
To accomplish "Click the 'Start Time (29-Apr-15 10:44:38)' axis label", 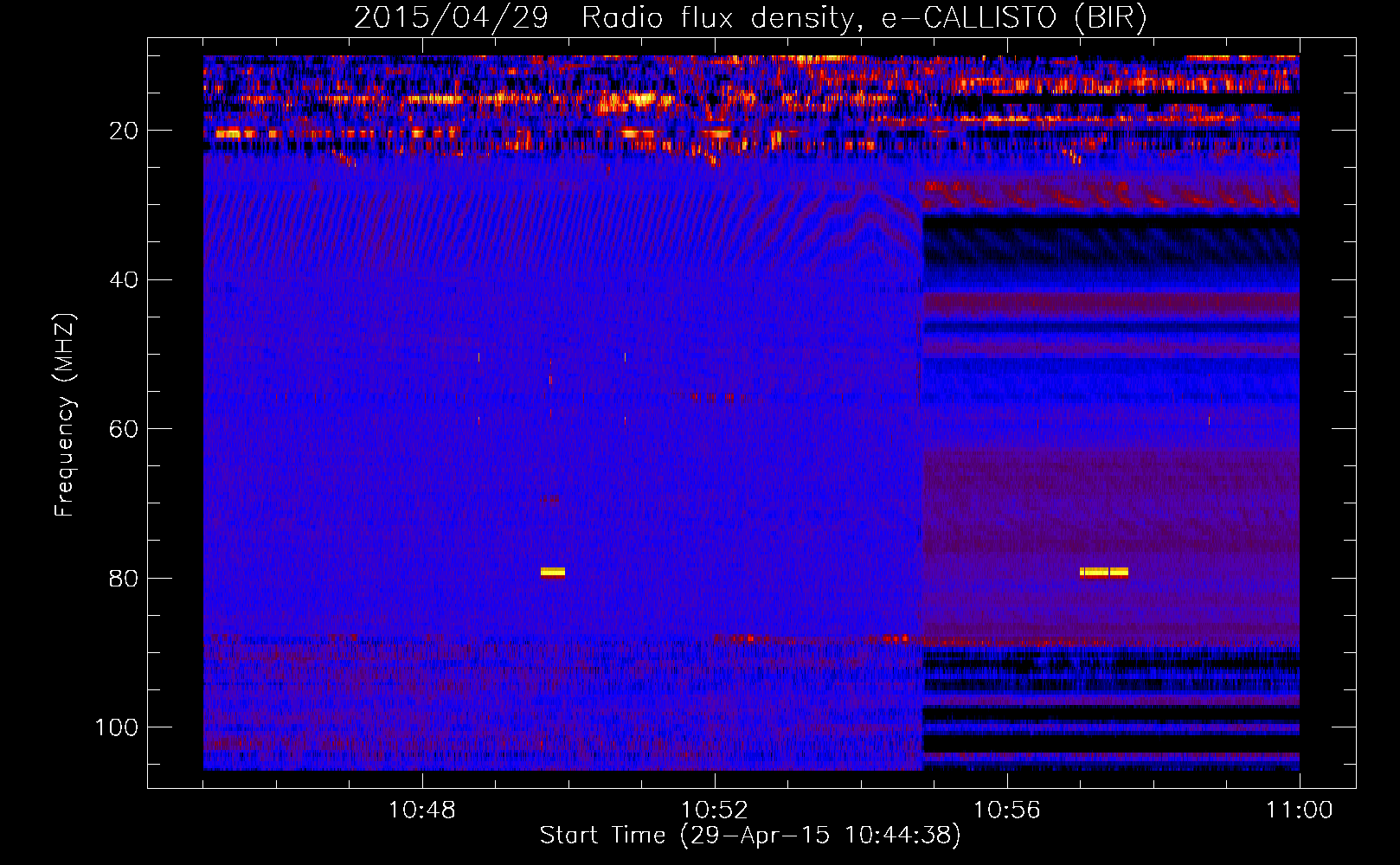I will pos(750,836).
